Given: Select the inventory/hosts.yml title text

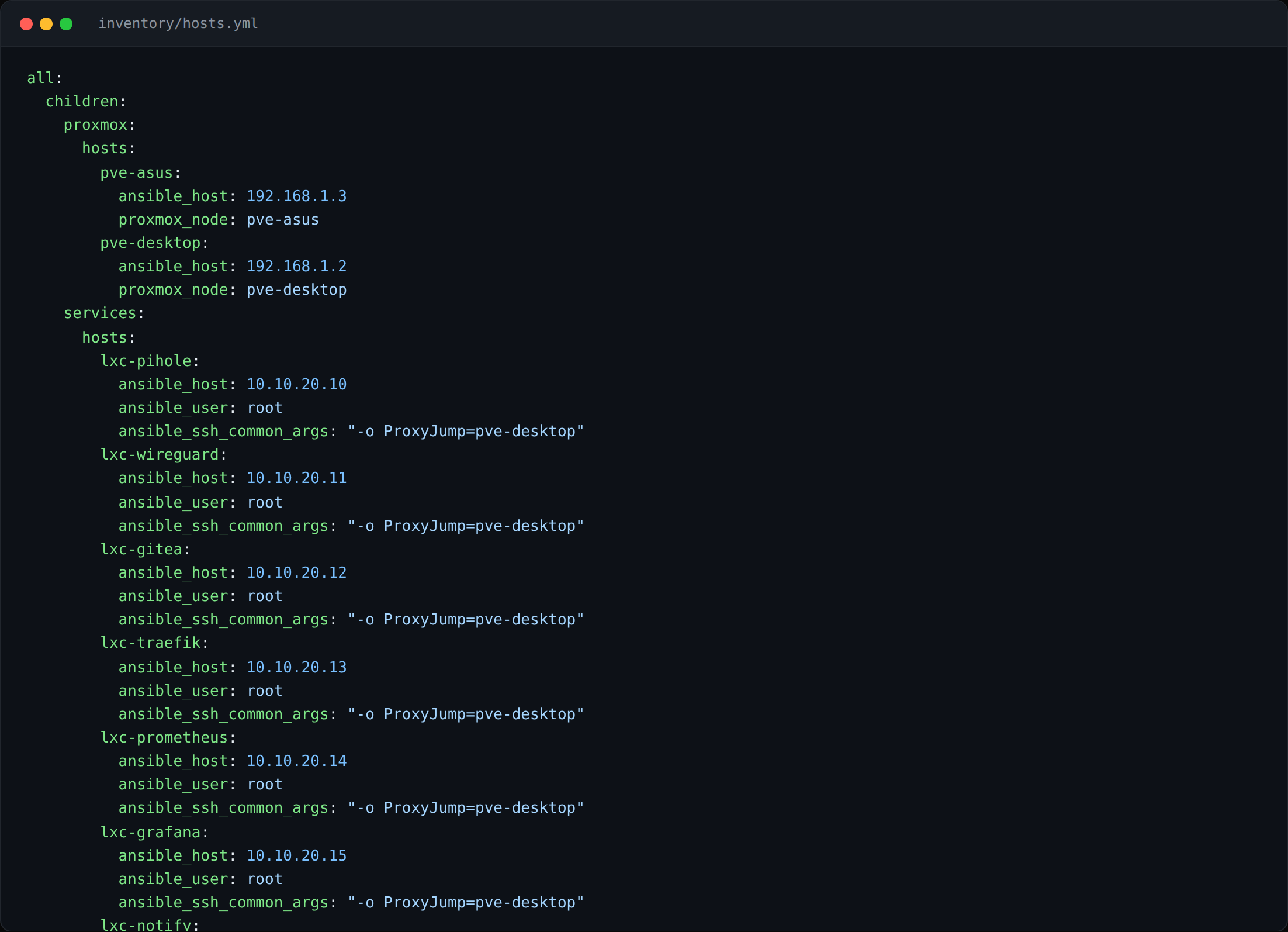Looking at the screenshot, I should click(x=178, y=23).
